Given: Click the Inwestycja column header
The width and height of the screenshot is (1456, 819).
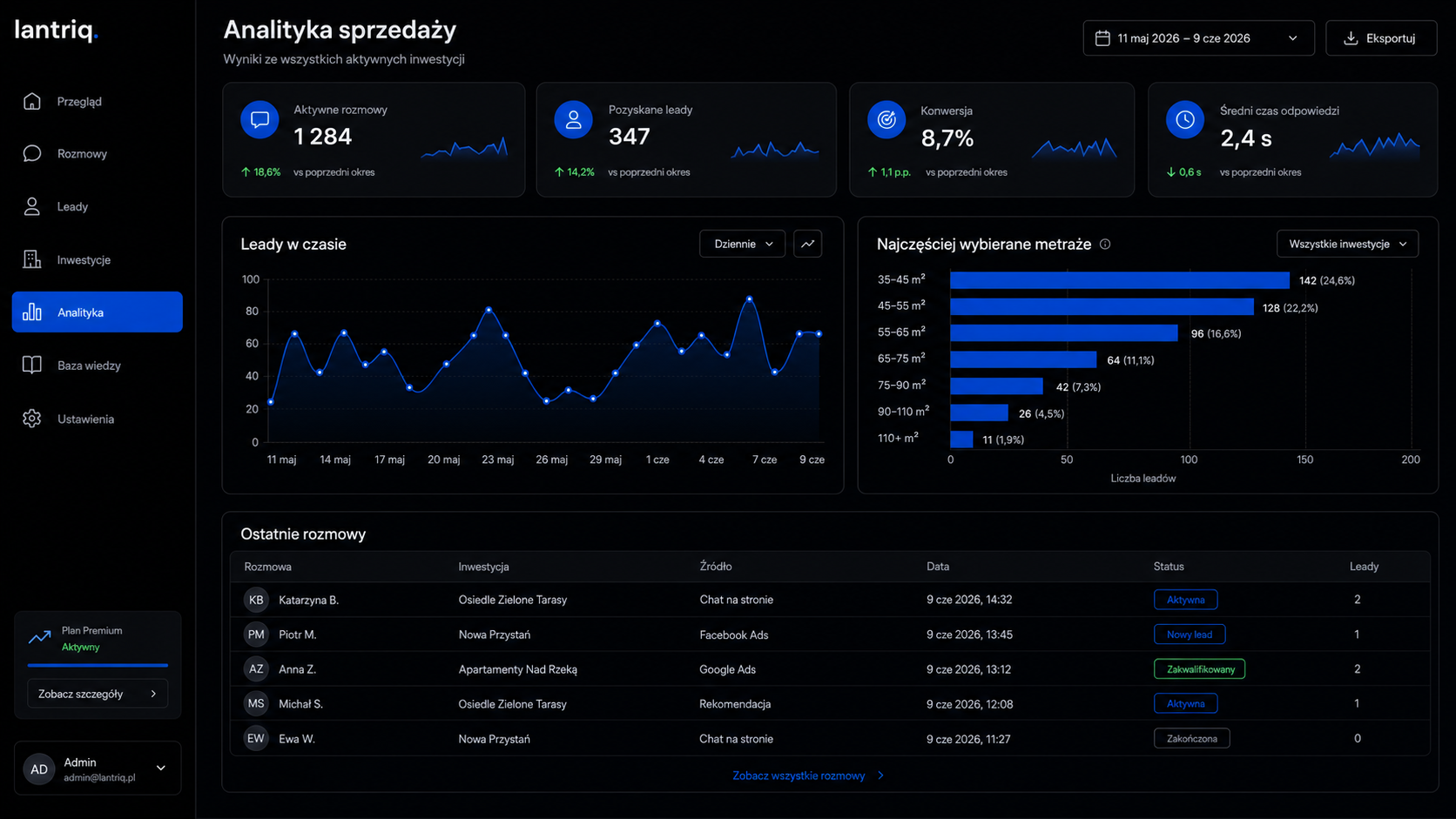Looking at the screenshot, I should pyautogui.click(x=484, y=567).
